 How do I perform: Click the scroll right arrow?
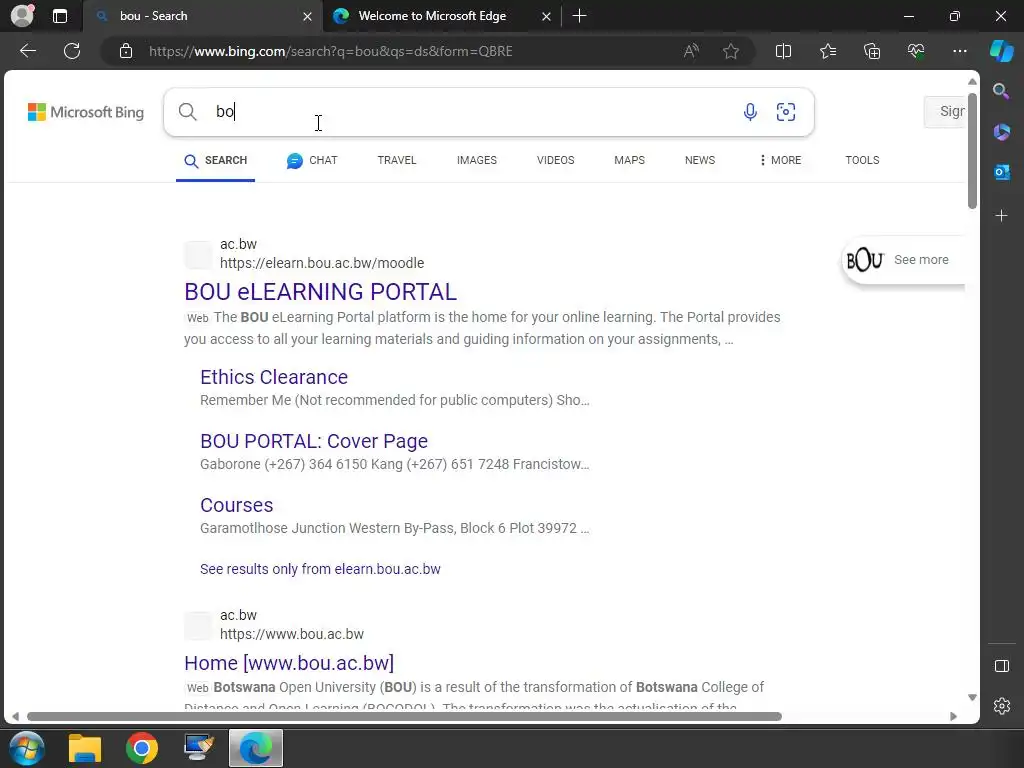pos(953,716)
